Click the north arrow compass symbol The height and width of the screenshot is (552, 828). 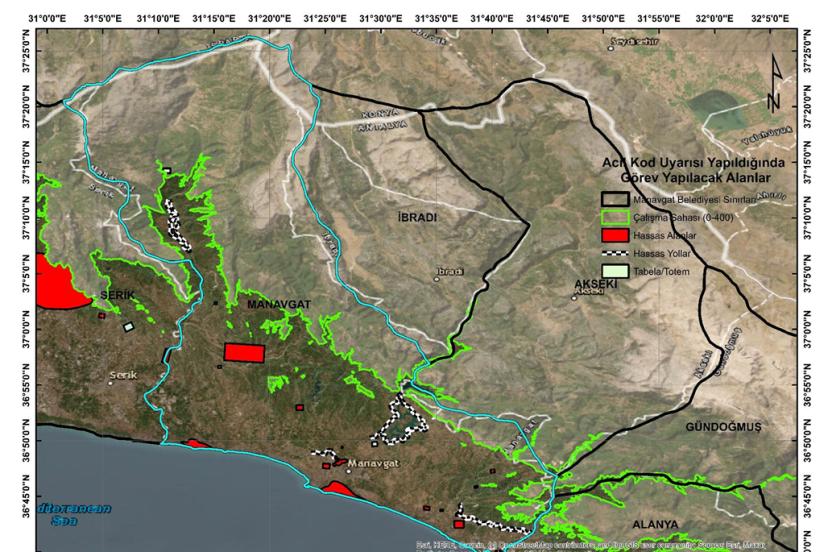773,95
